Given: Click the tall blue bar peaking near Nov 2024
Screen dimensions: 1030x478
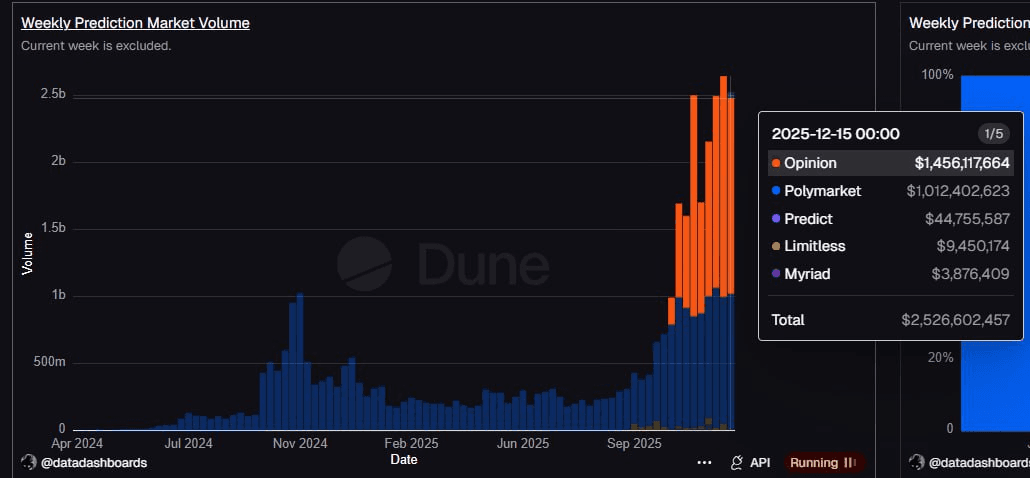Looking at the screenshot, I should [300, 360].
